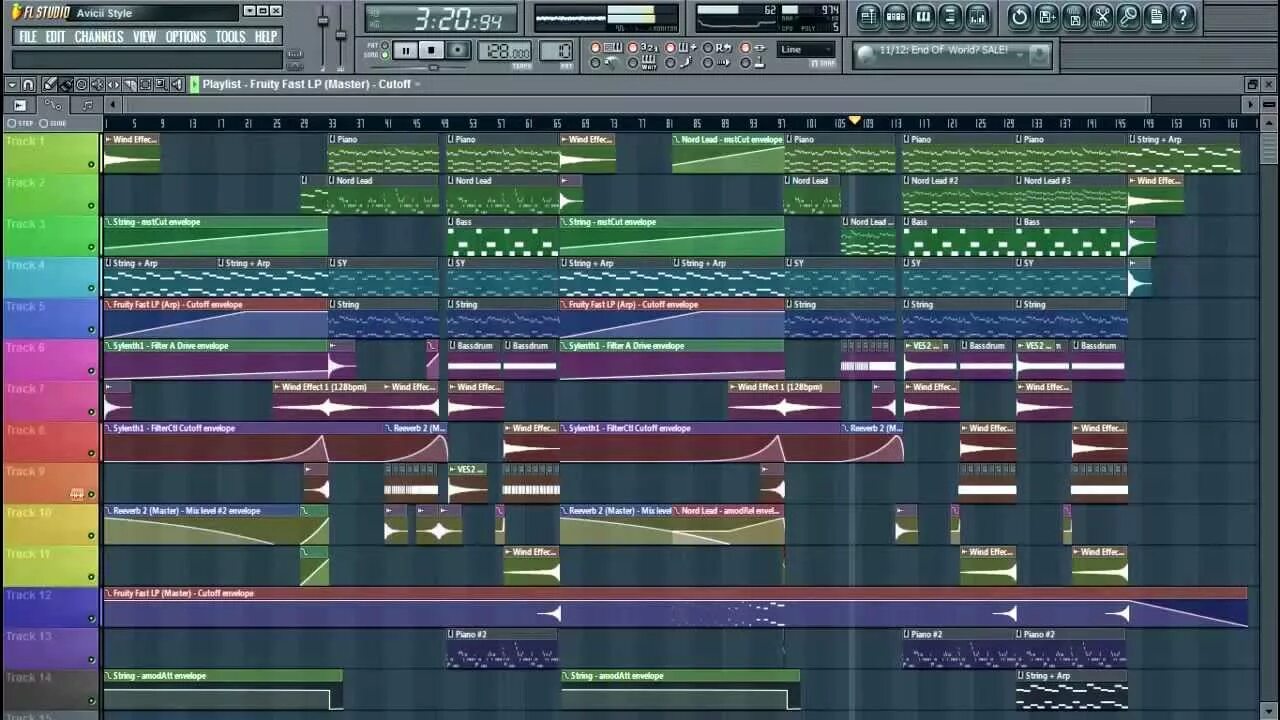Toggle the wait for input recording switch

(x=633, y=63)
